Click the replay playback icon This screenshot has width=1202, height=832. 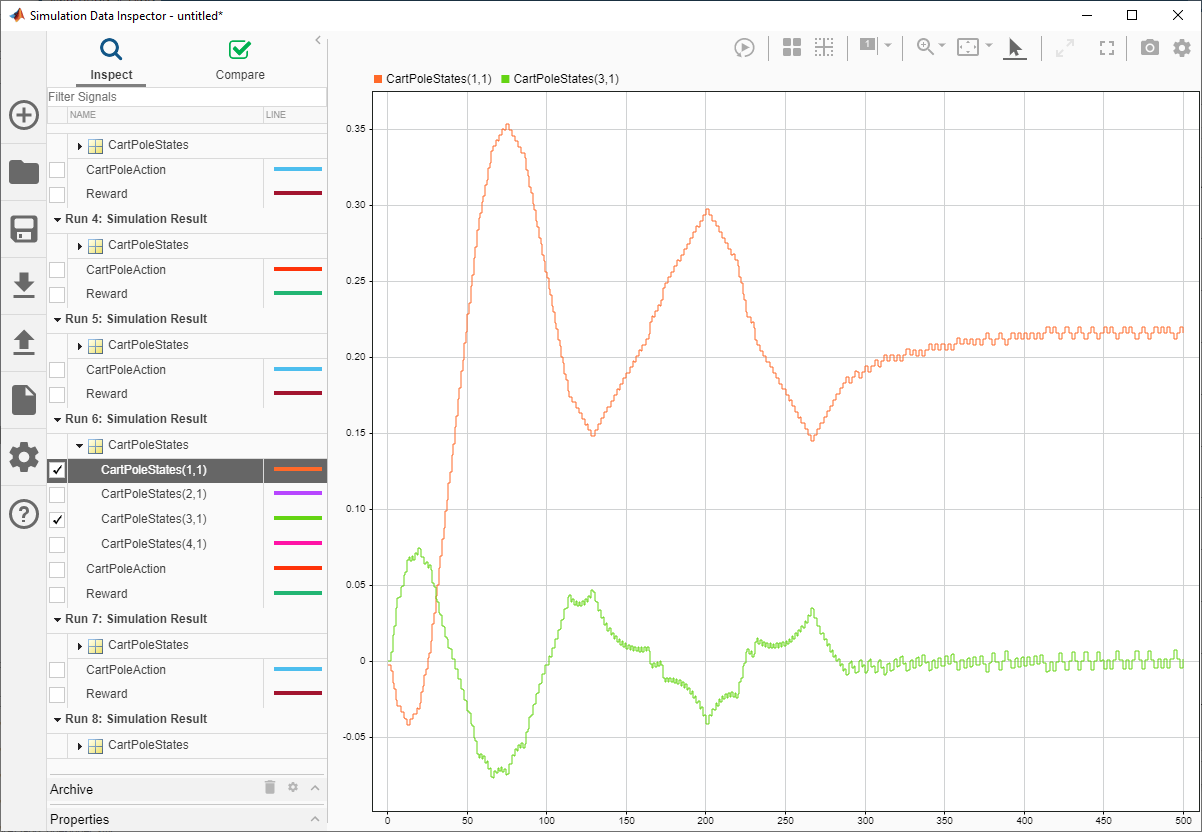[744, 46]
